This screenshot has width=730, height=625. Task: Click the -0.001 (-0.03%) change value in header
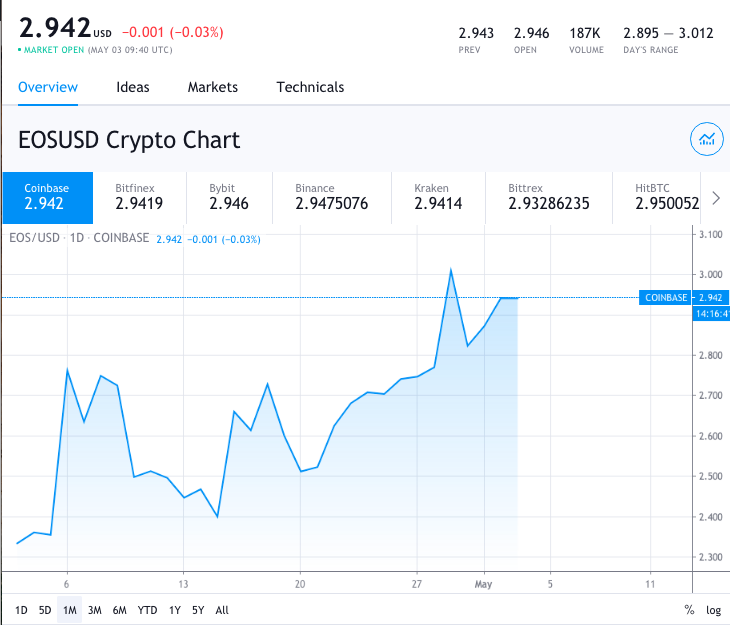(x=173, y=32)
